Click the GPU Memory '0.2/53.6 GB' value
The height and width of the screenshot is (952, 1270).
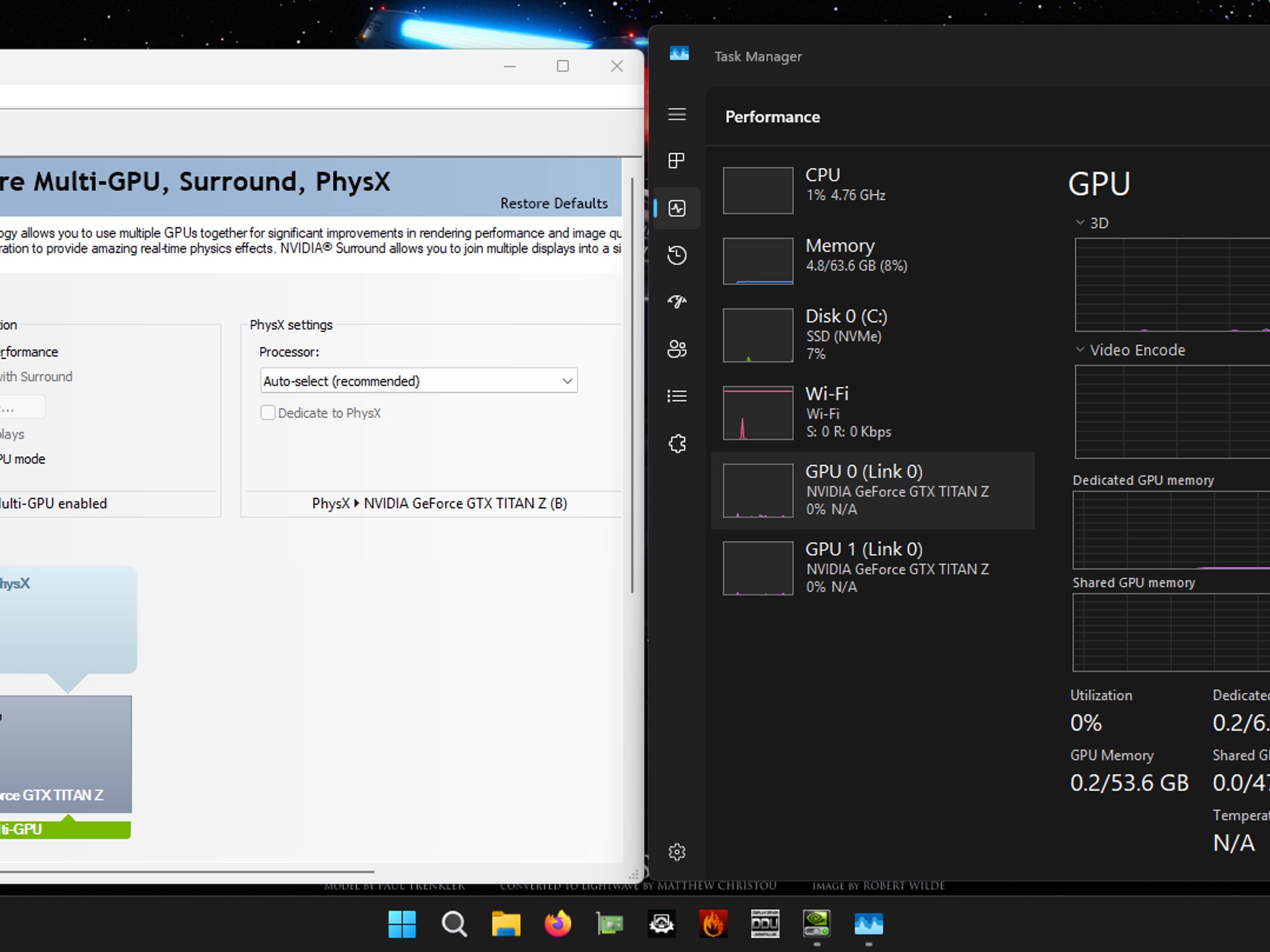point(1129,783)
